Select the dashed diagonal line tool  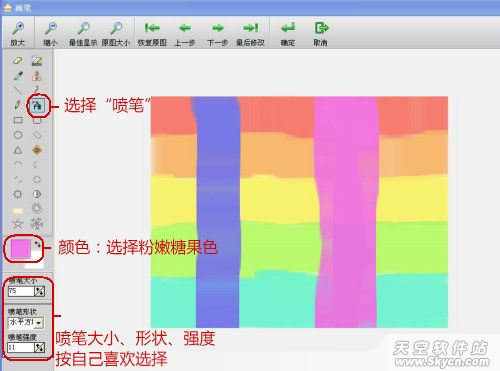pyautogui.click(x=18, y=179)
